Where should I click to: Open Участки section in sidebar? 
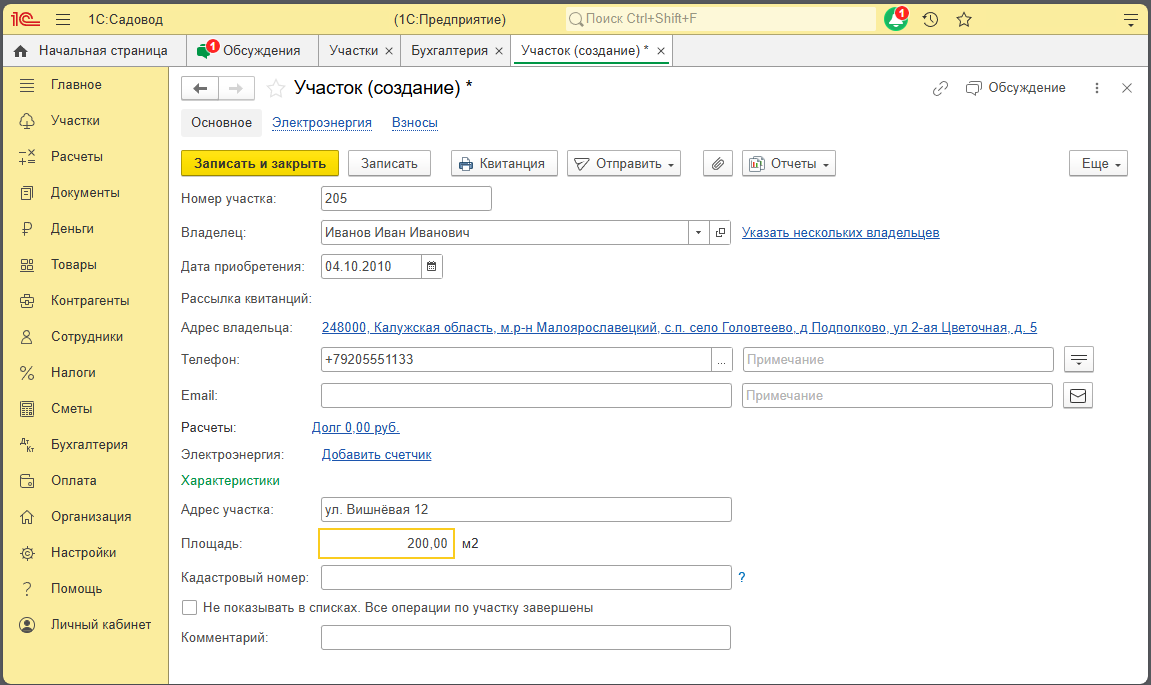(x=75, y=121)
